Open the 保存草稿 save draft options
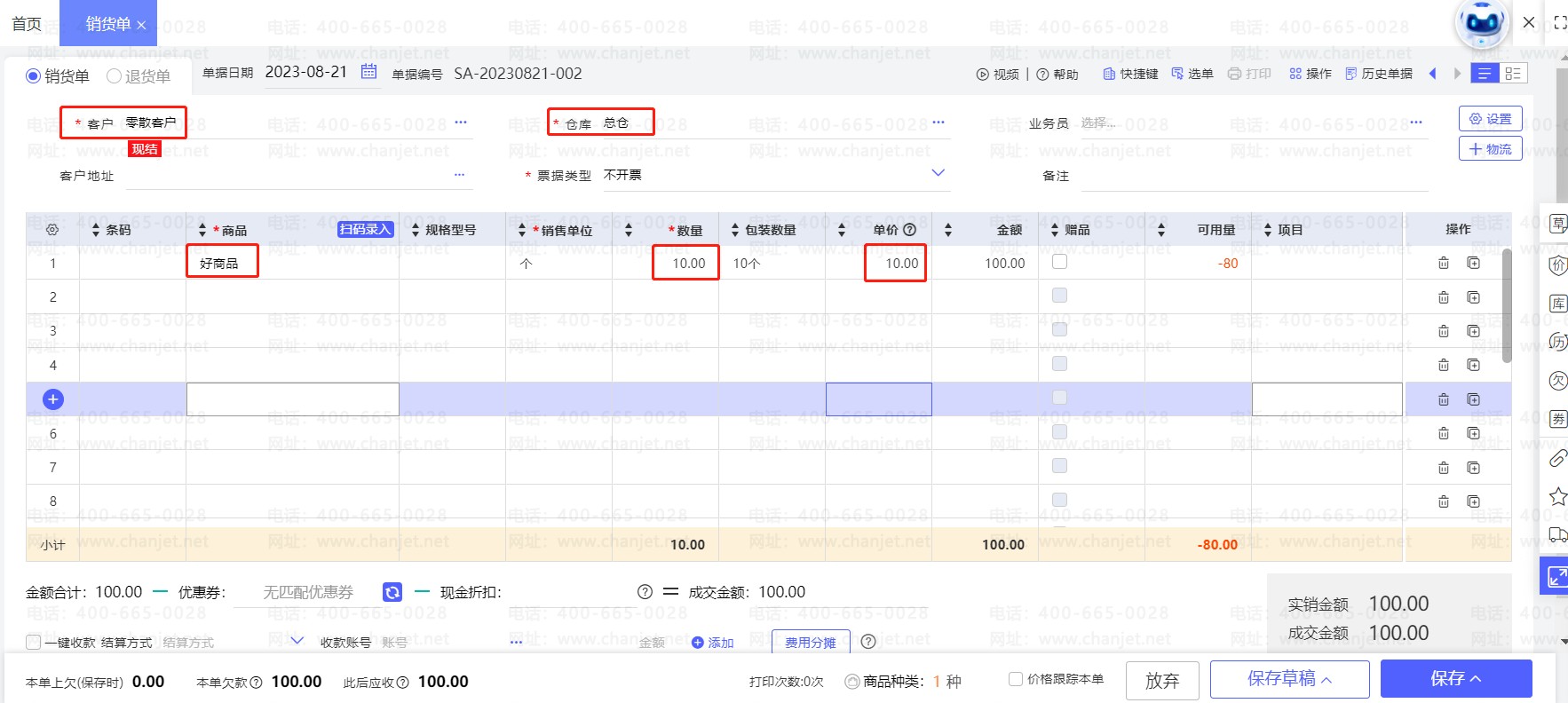The image size is (1568, 703). pos(1289,679)
